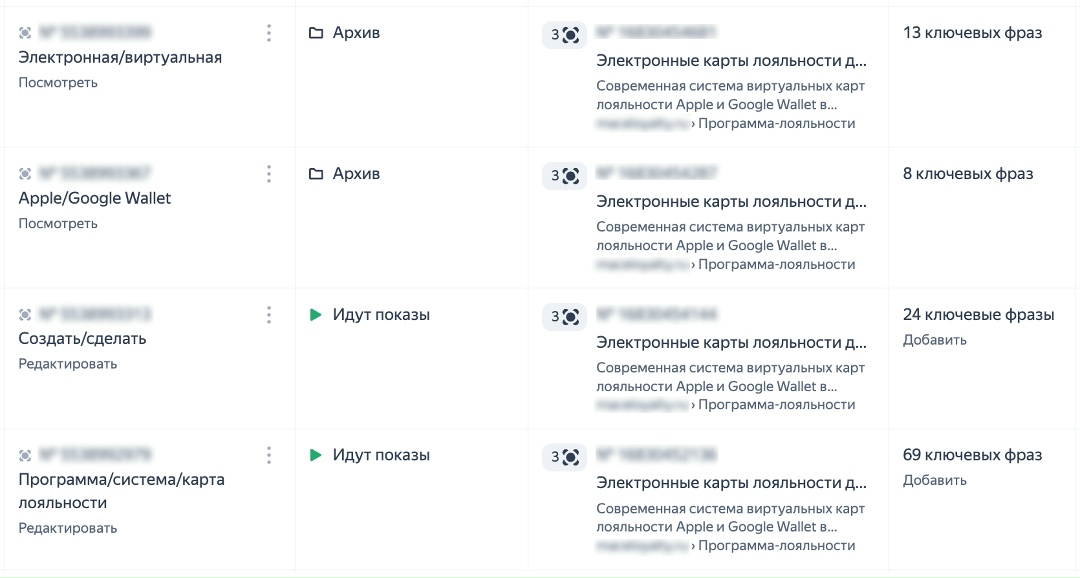Open options menu for Программа/система/карта лояльности

coord(269,455)
